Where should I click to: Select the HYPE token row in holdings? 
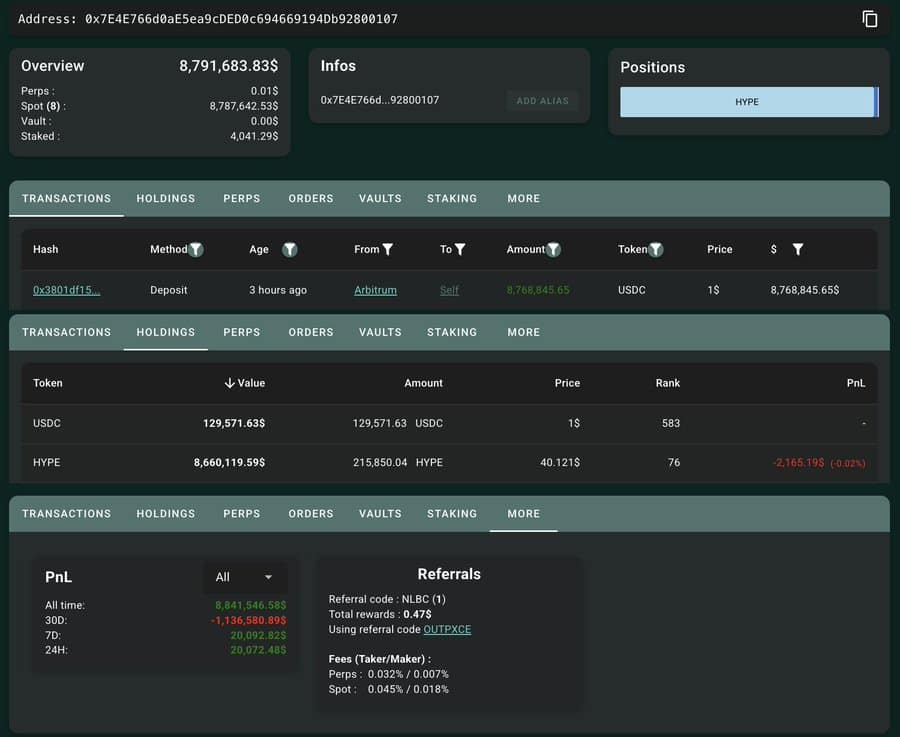[x=449, y=463]
